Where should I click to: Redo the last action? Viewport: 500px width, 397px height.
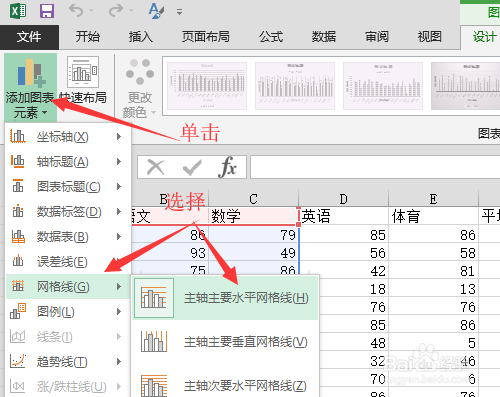(115, 11)
